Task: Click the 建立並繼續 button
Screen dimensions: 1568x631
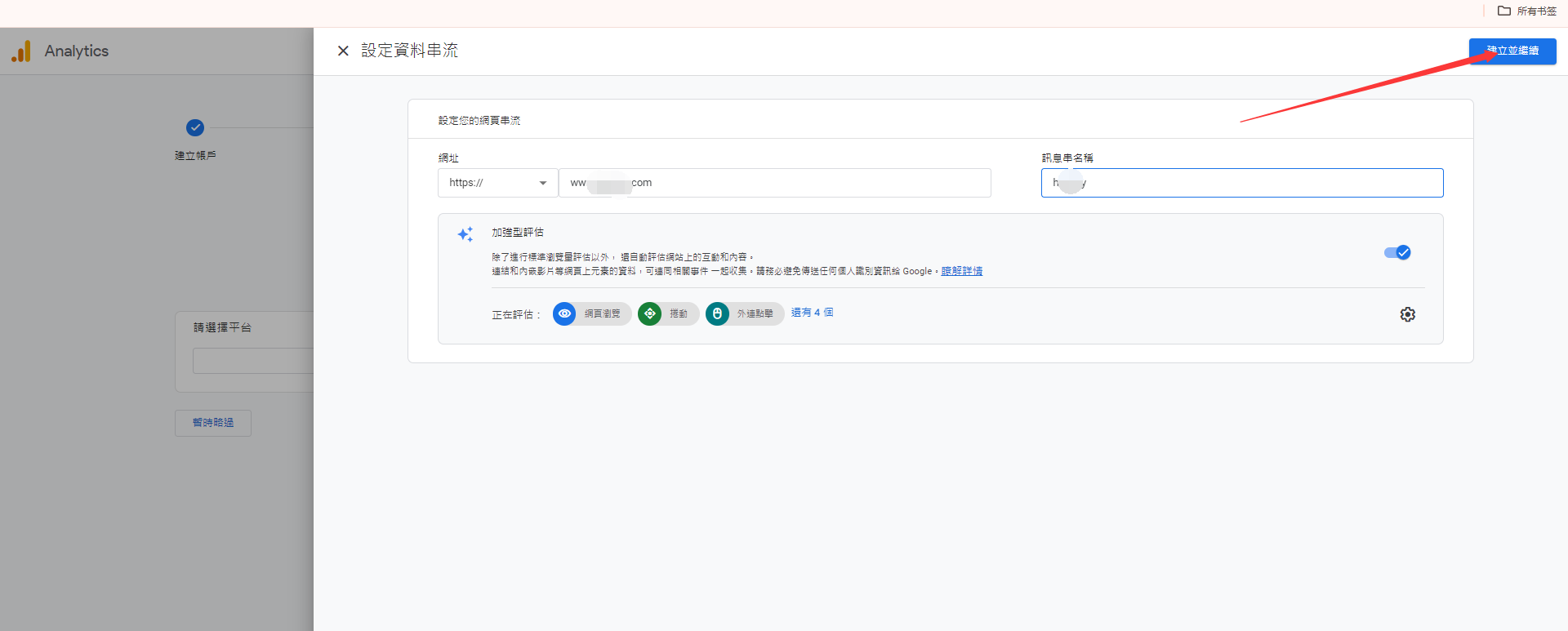Action: (1512, 51)
